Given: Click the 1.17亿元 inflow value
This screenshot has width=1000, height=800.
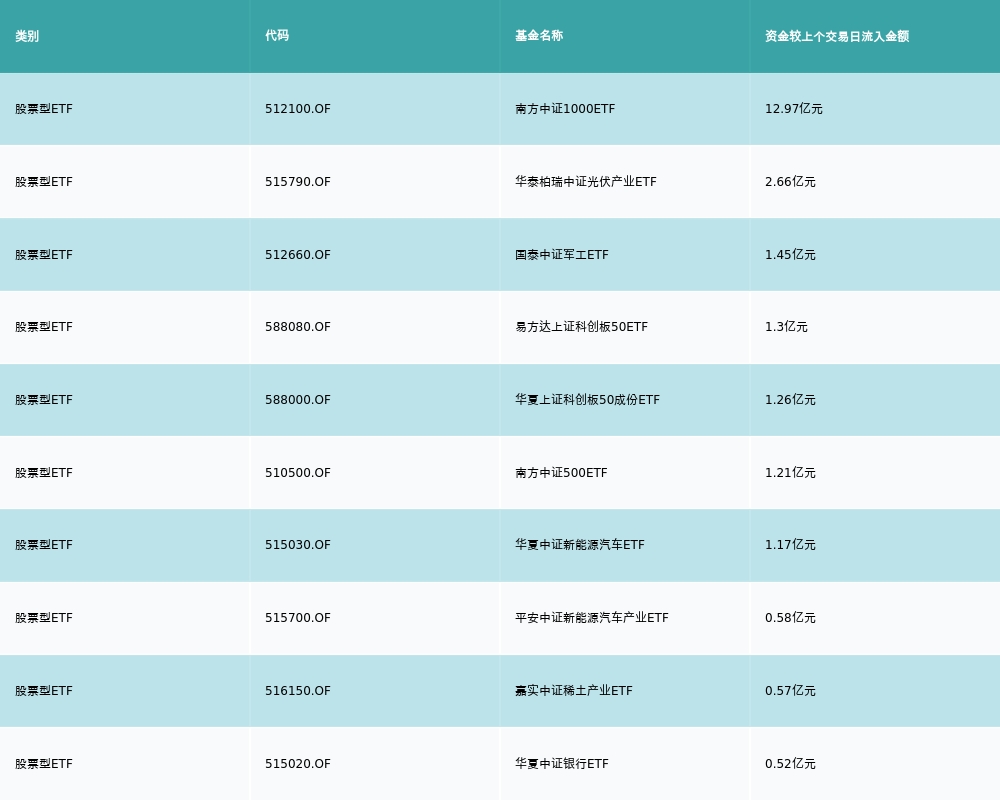Looking at the screenshot, I should (x=790, y=545).
